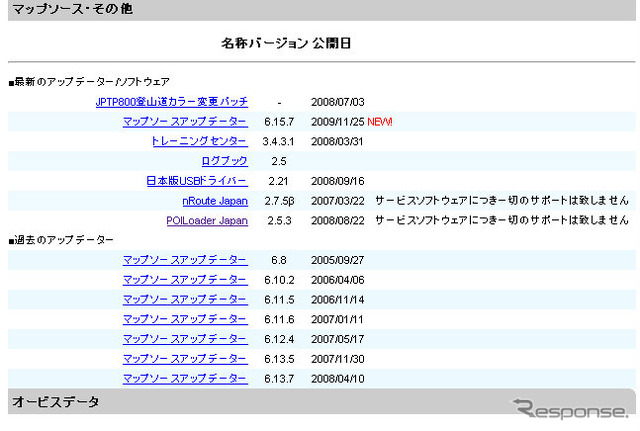Open the POILoader Japan link

pyautogui.click(x=207, y=220)
